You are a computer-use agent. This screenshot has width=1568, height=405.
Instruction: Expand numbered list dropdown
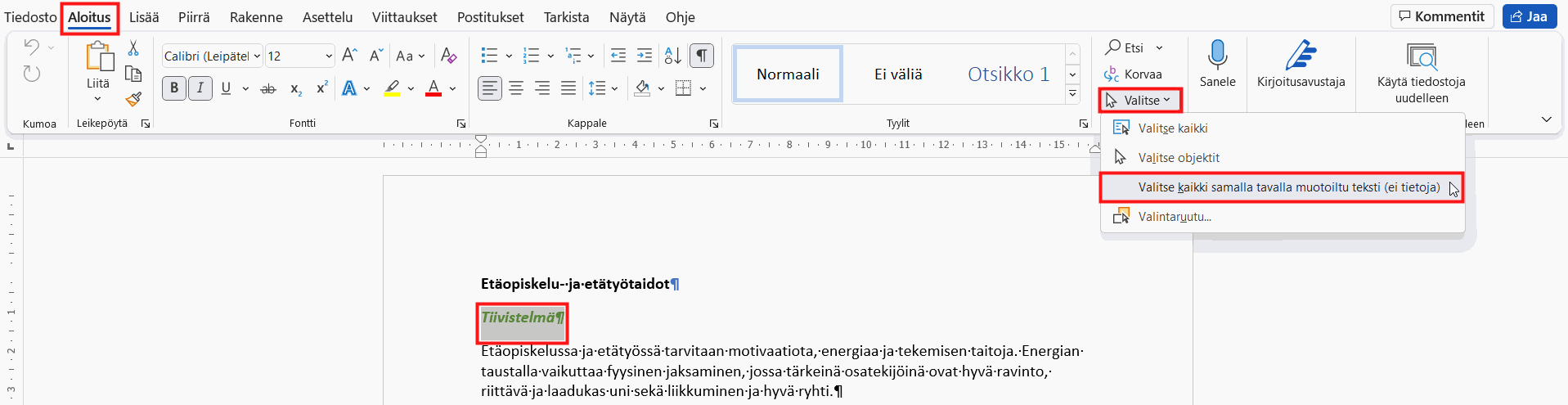tap(550, 56)
